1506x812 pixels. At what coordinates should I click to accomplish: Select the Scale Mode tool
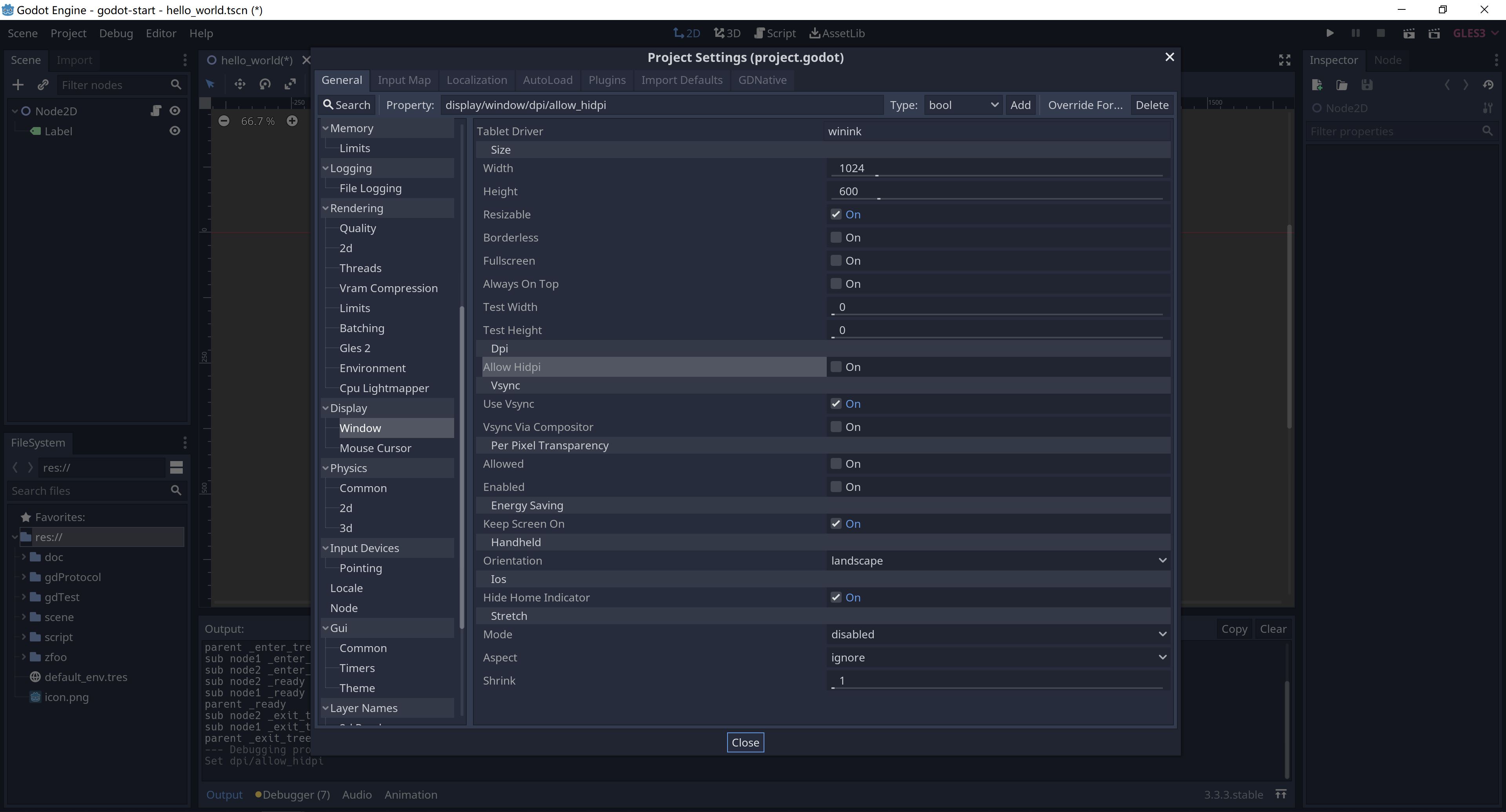click(290, 84)
